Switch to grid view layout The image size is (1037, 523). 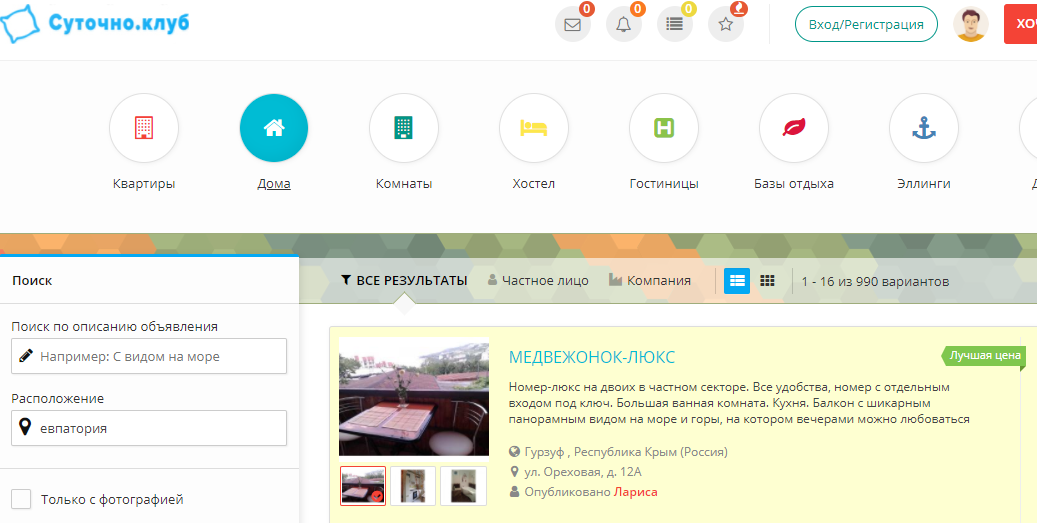click(x=767, y=281)
